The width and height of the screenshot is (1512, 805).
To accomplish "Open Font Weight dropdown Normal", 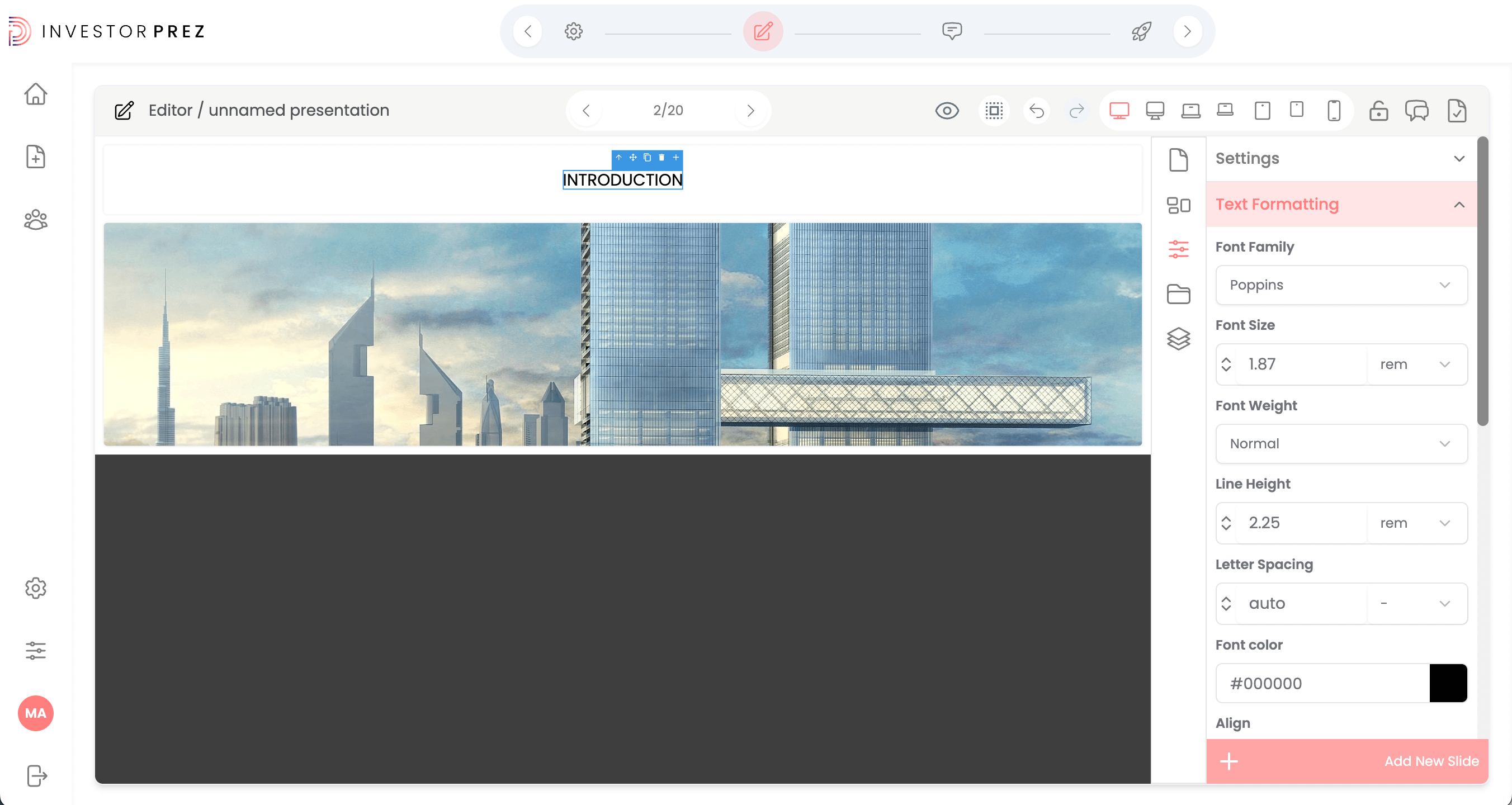I will point(1341,443).
